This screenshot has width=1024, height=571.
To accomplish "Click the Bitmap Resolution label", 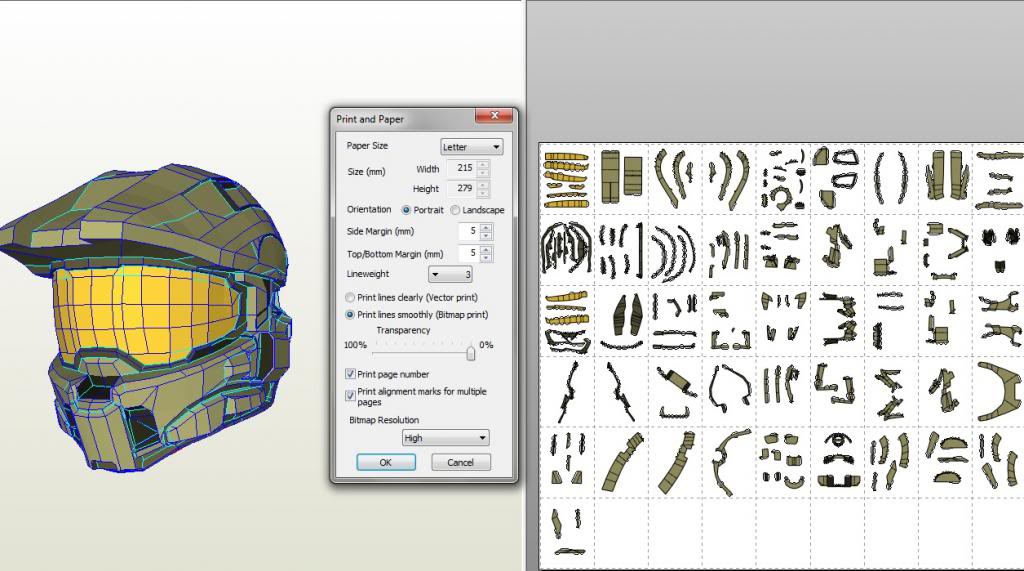I will (384, 420).
